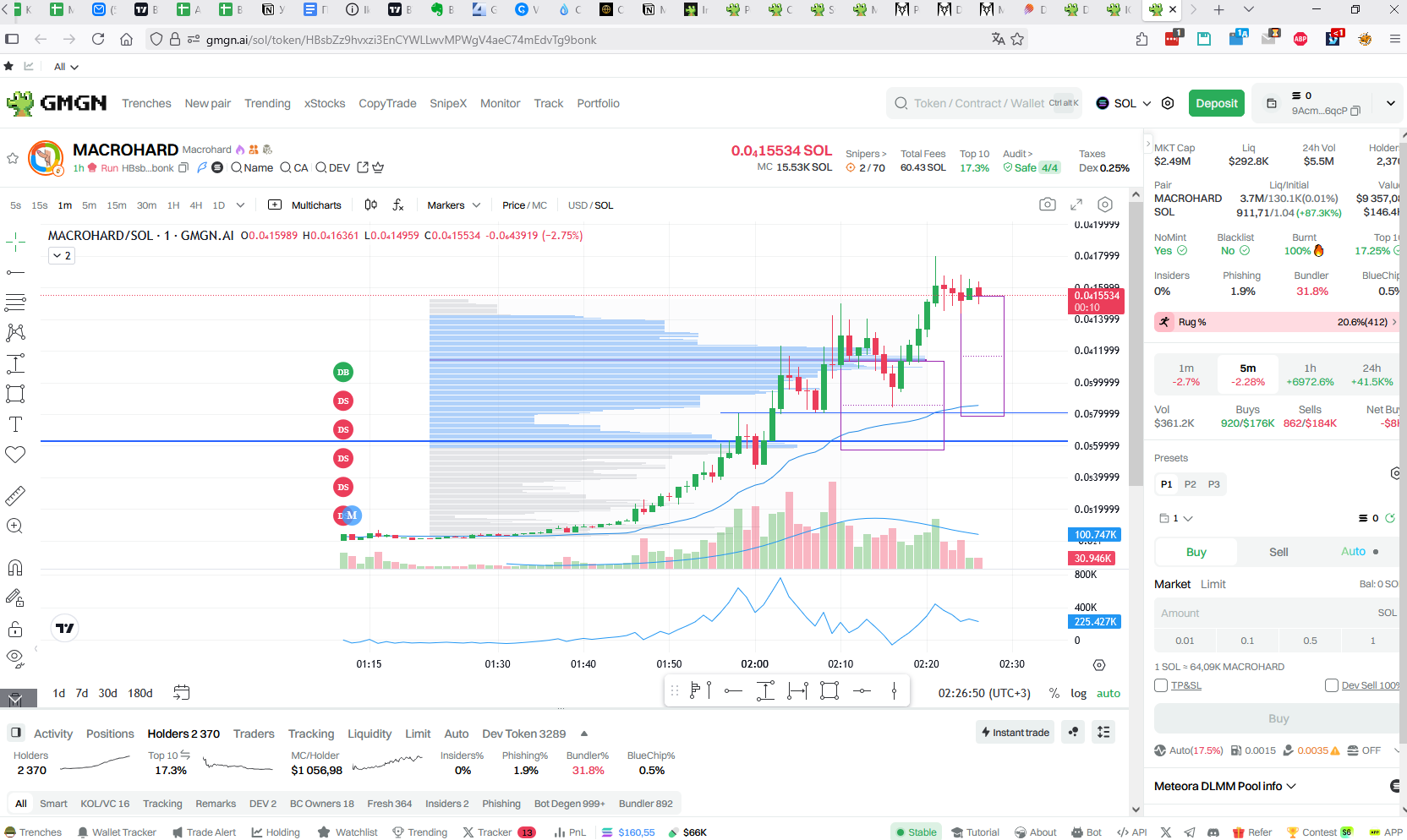Open the SOL chain selector dropdown
Image resolution: width=1407 pixels, height=840 pixels.
1124,103
